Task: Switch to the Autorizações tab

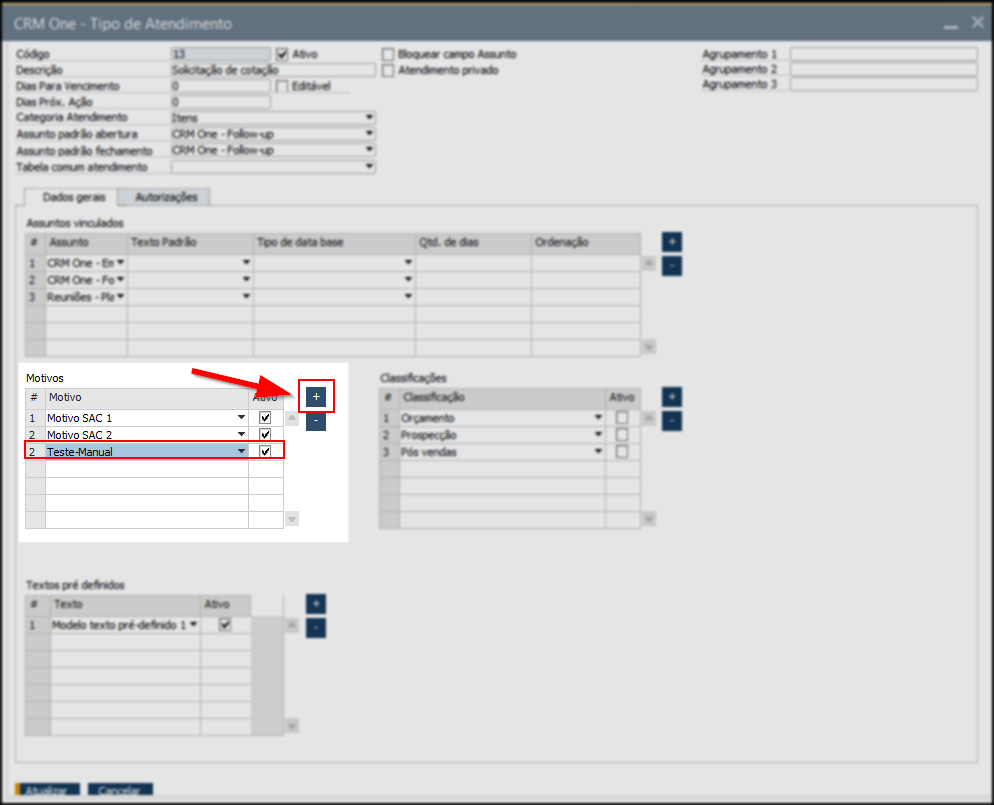Action: tap(166, 197)
